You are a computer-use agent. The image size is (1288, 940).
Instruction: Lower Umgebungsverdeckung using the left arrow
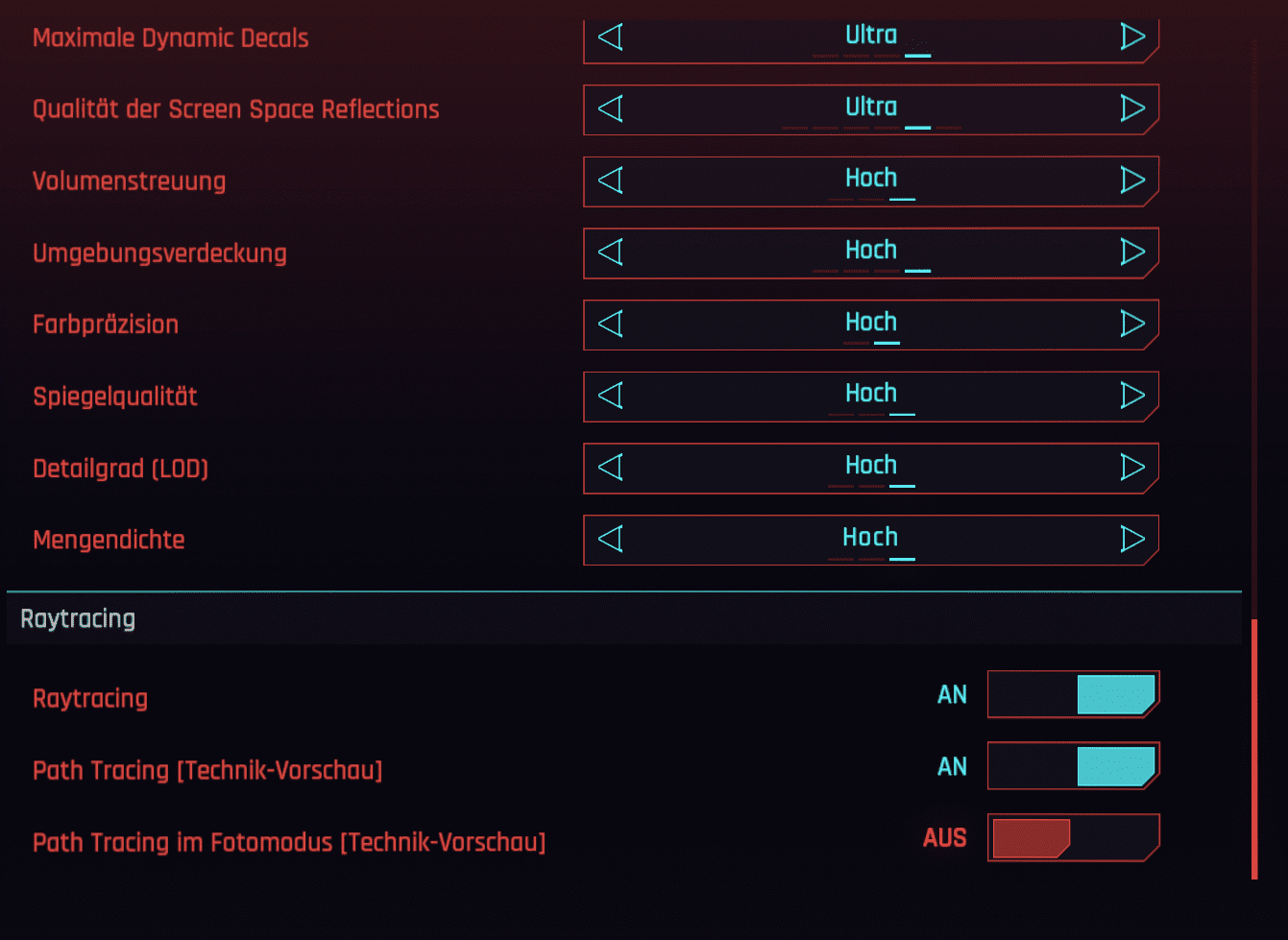point(611,252)
